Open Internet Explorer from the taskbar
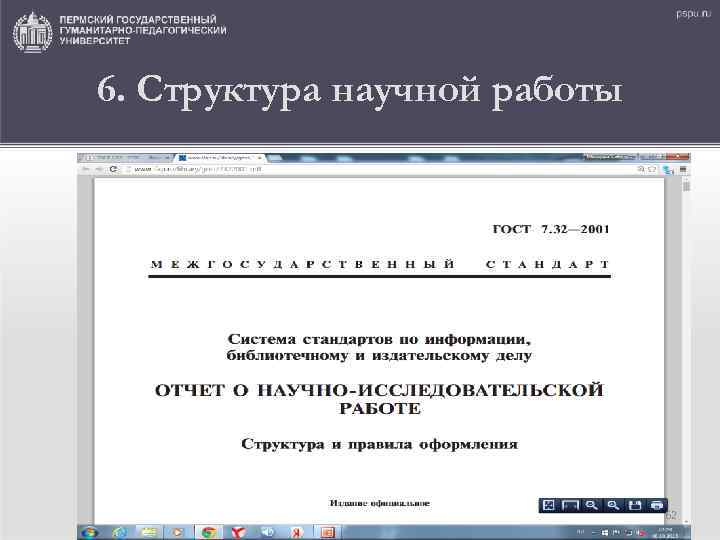720x540 pixels. 120,533
